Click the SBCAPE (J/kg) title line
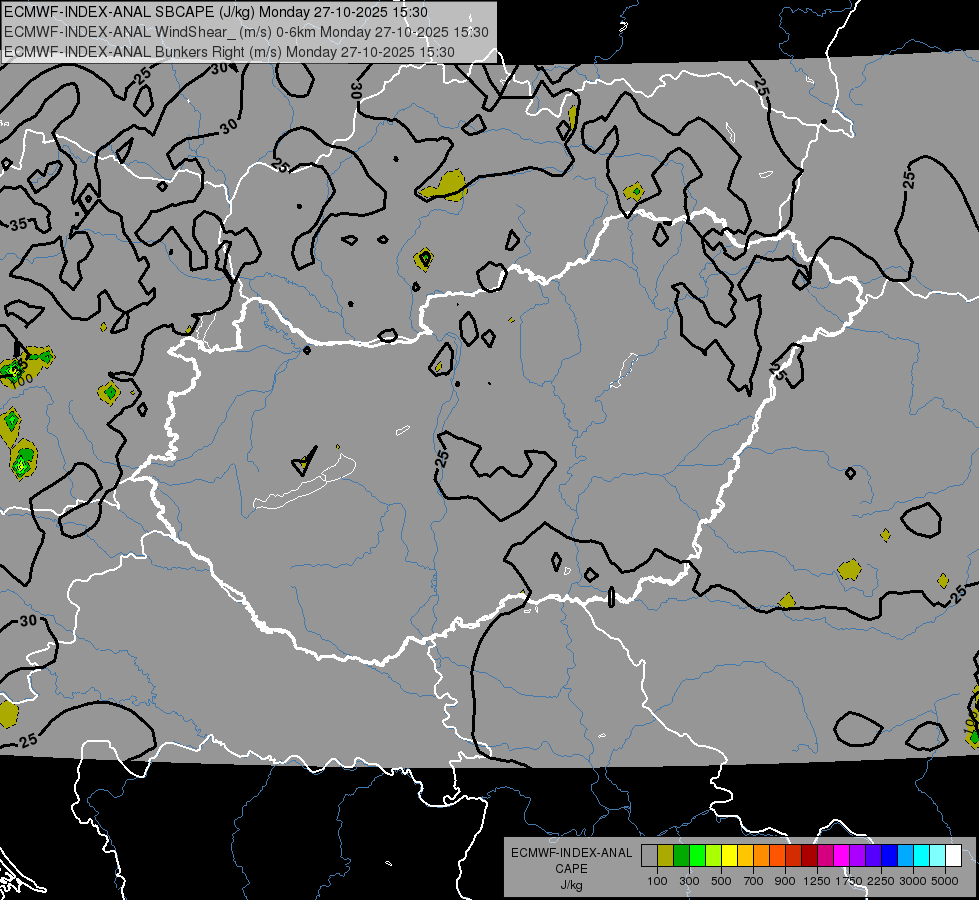This screenshot has width=979, height=900. [215, 12]
